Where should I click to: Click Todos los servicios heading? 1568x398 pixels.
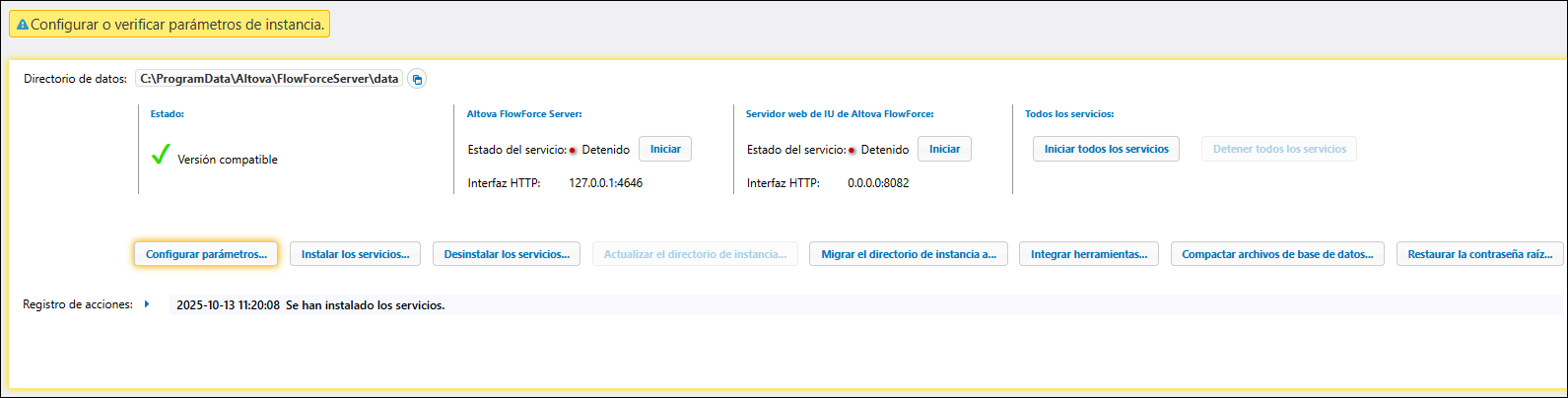tap(1069, 114)
